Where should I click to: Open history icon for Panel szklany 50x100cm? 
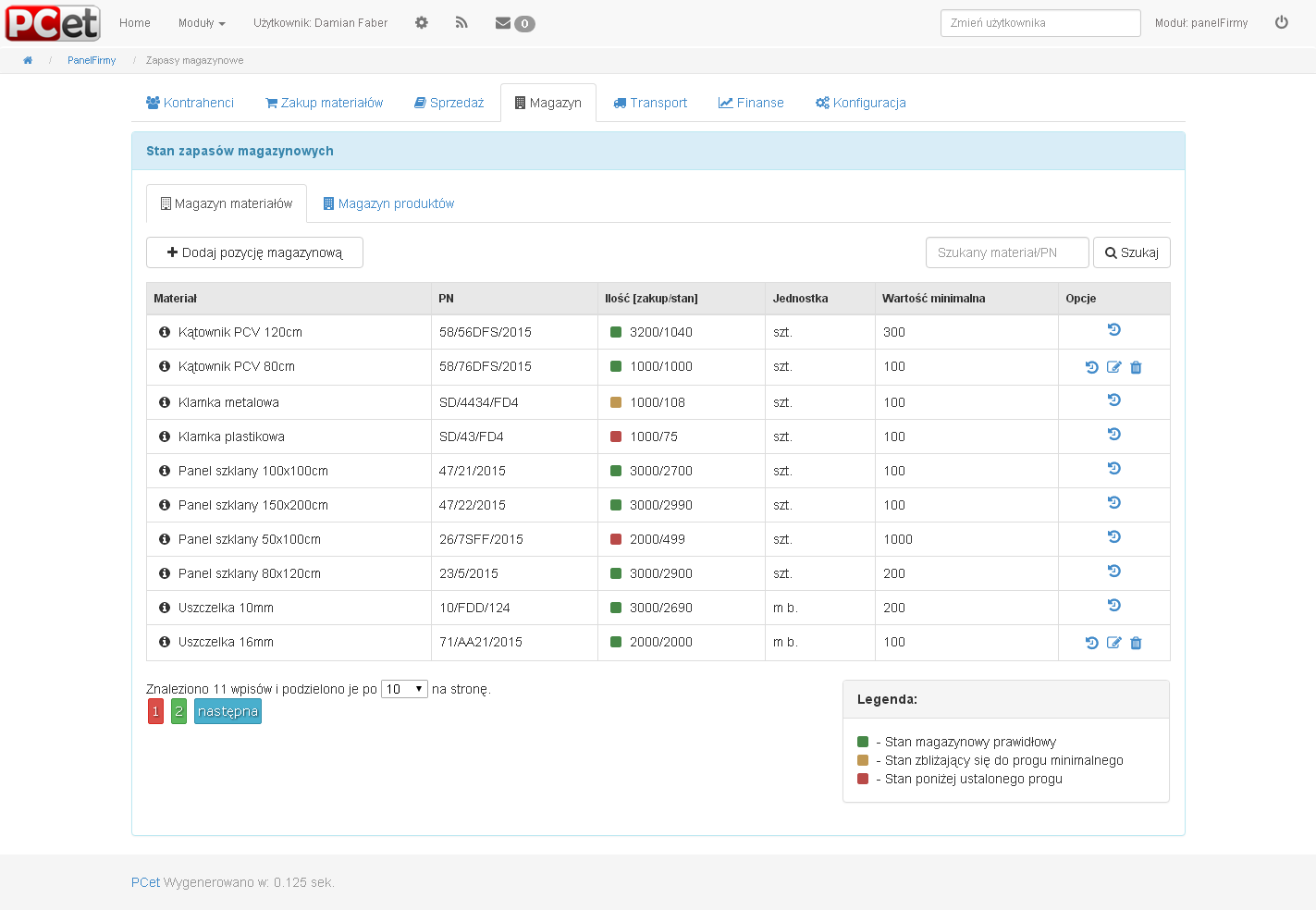click(x=1114, y=537)
